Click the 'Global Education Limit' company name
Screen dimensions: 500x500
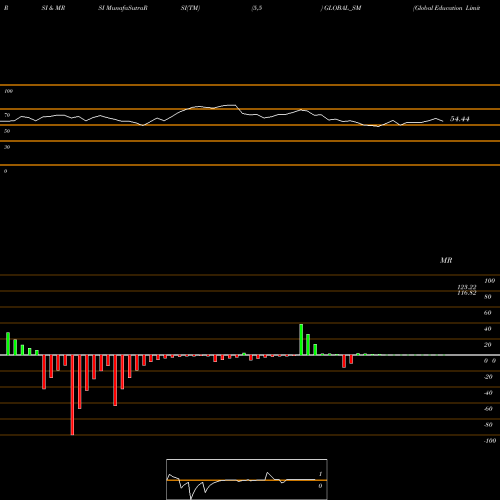point(447,8)
